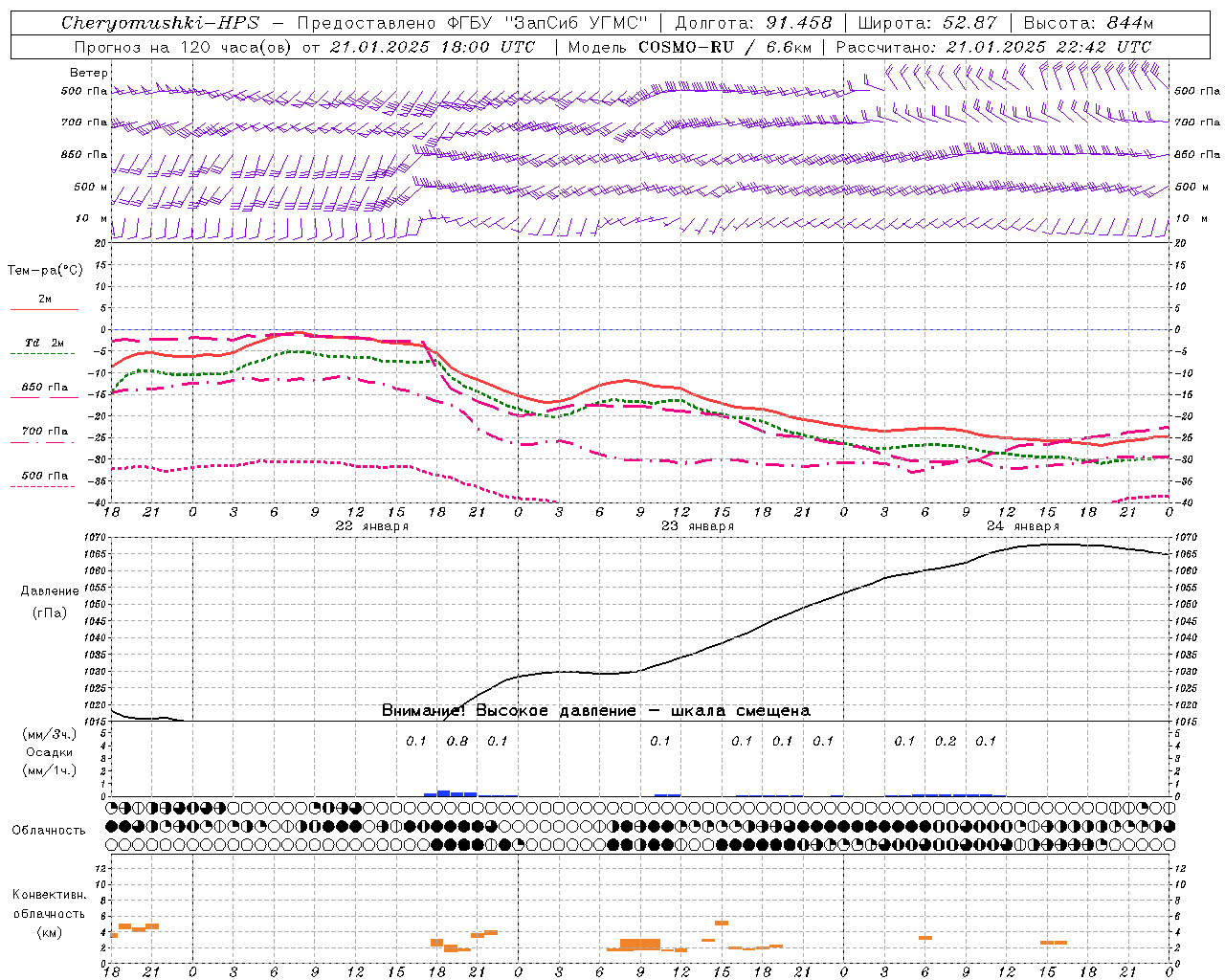Click the '2м' temperature legend entry
1225x980 pixels.
pyautogui.click(x=45, y=300)
